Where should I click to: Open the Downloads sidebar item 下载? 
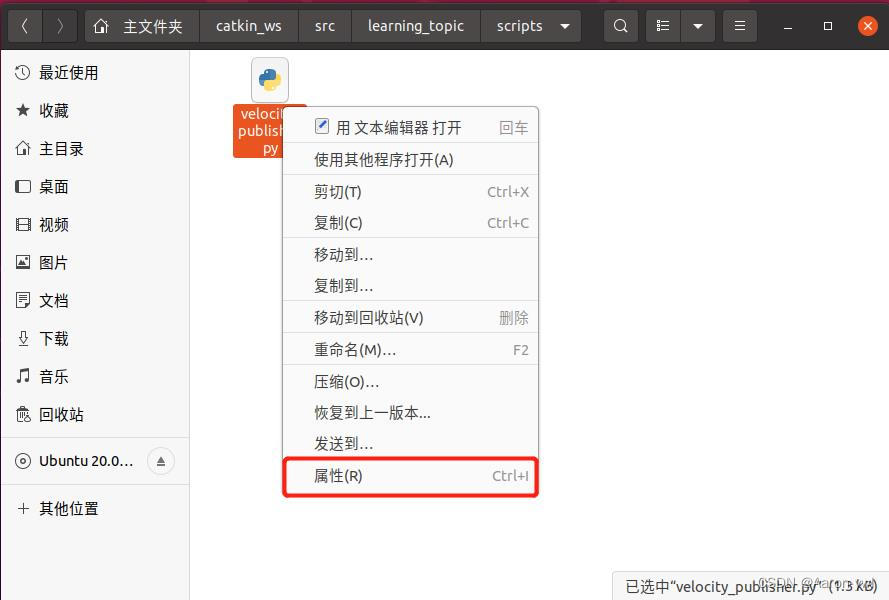95,339
